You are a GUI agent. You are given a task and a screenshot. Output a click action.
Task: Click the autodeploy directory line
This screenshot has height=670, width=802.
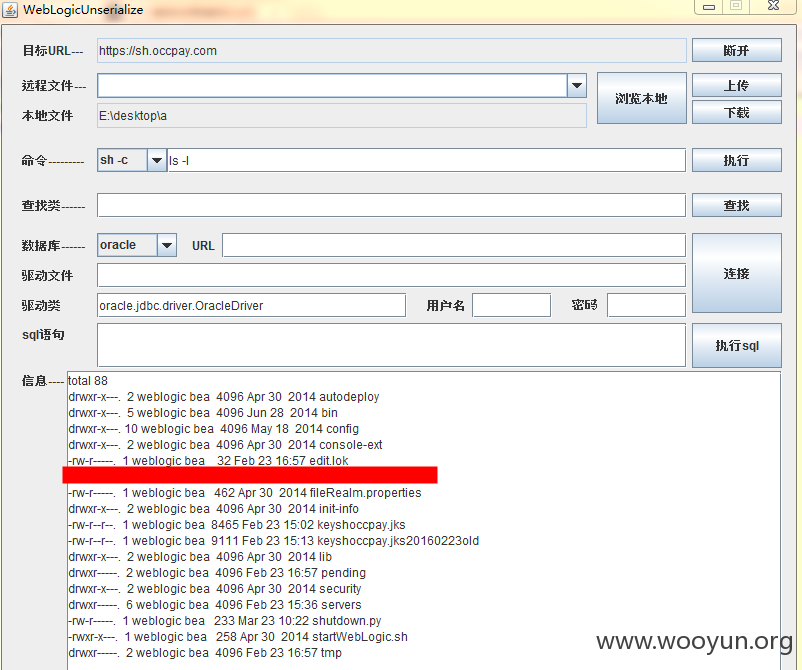224,396
